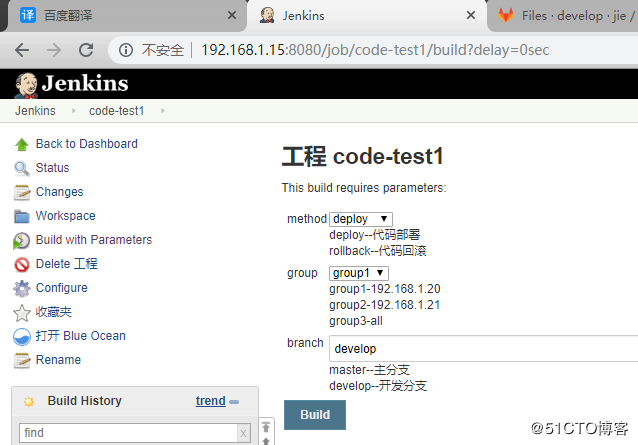Open the 打开 Blue Ocean link
This screenshot has height=445, width=638.
point(81,336)
